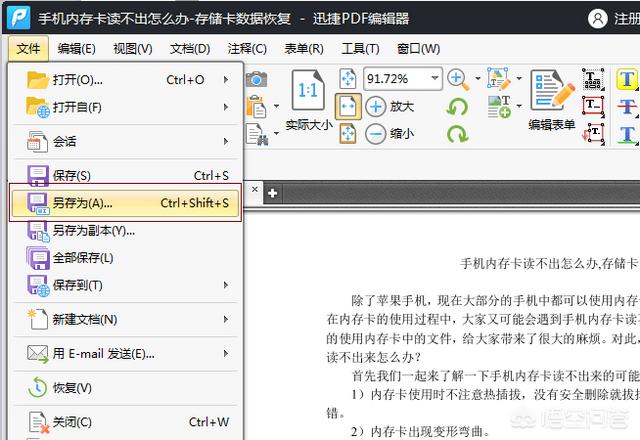640x440 pixels.
Task: Click the add image and text icon
Action: (x=499, y=107)
